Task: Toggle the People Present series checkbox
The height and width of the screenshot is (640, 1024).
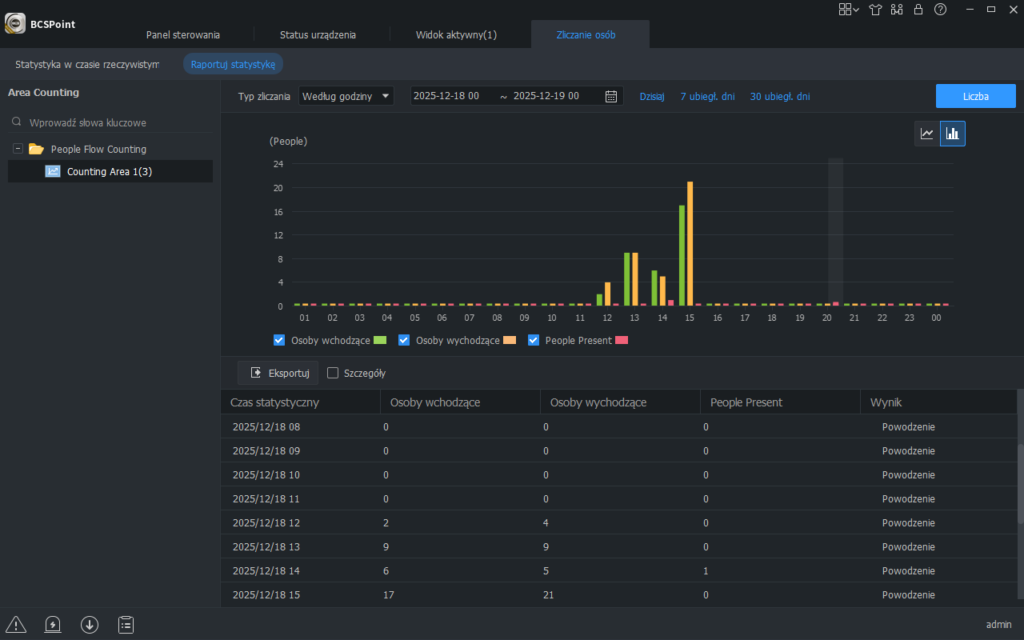Action: pos(534,340)
